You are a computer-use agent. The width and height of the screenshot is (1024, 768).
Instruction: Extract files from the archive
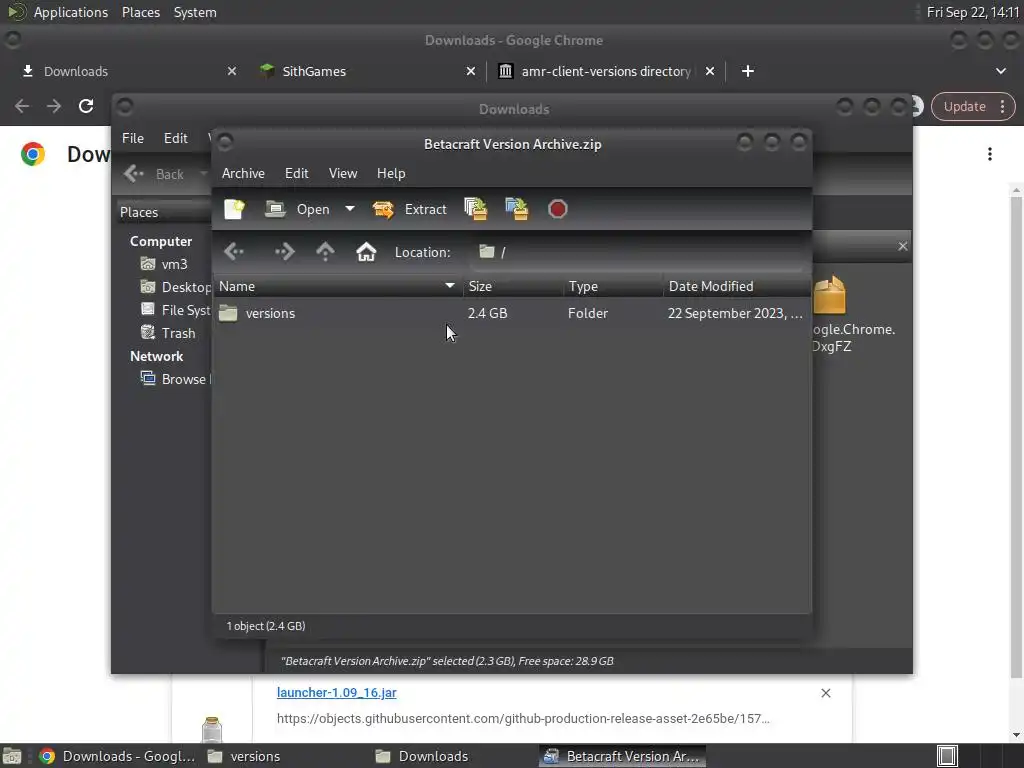pyautogui.click(x=409, y=210)
